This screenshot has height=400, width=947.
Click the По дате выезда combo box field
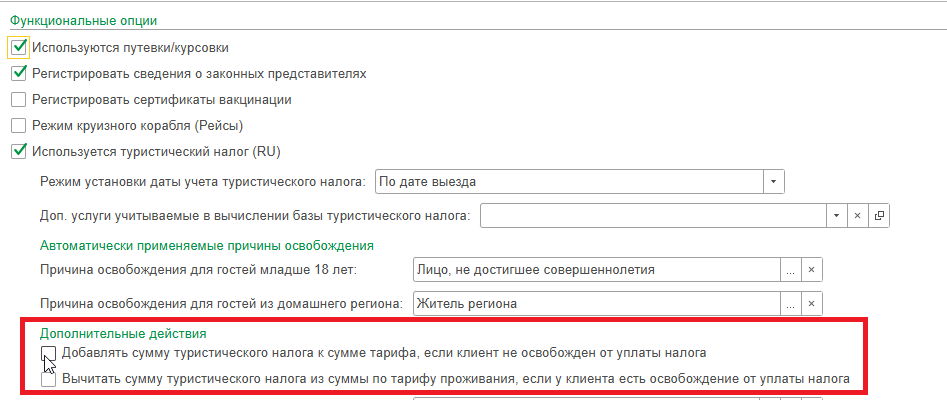click(570, 182)
